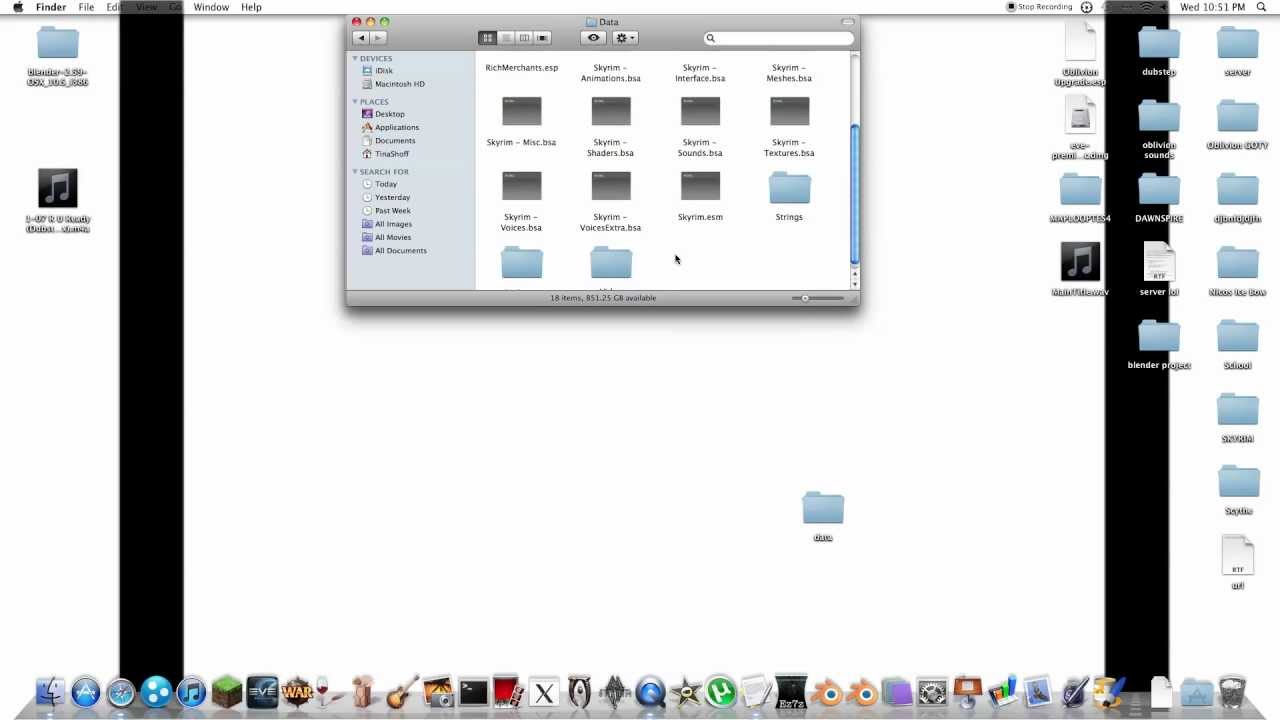This screenshot has height=720, width=1280.
Task: Select the SKYRIM folder on desktop
Action: tap(1238, 410)
